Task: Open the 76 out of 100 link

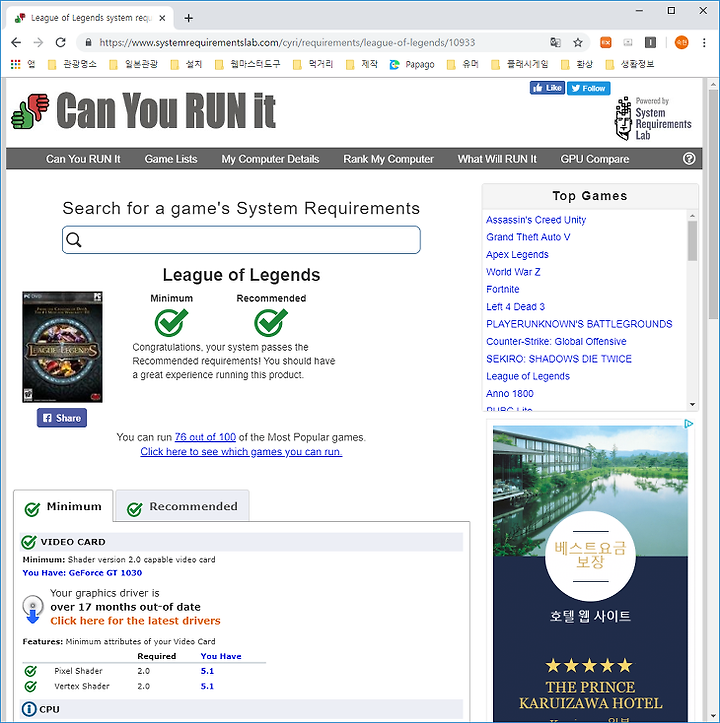Action: point(205,437)
